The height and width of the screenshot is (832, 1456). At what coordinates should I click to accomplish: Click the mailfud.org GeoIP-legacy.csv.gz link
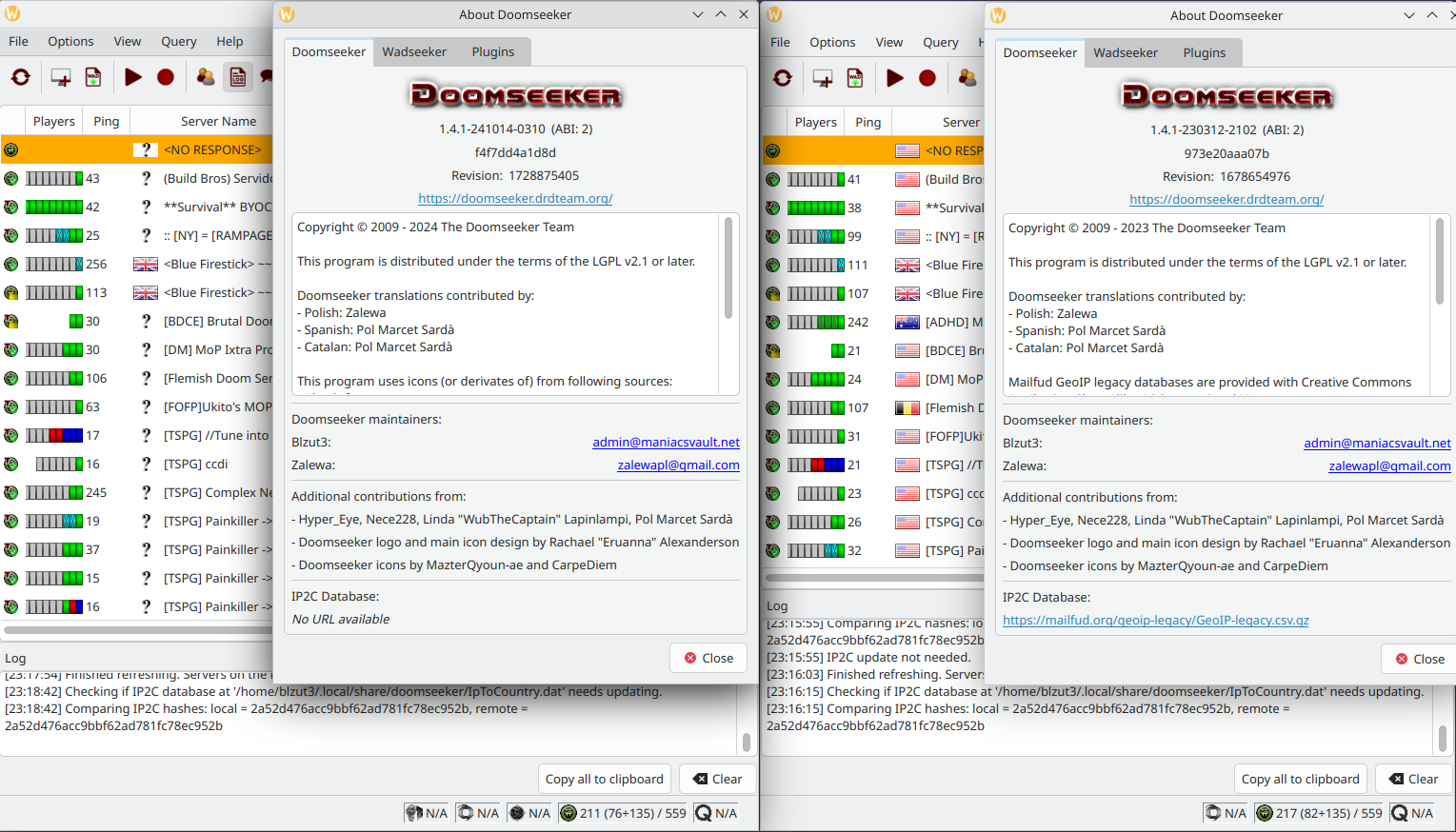[x=1155, y=621]
